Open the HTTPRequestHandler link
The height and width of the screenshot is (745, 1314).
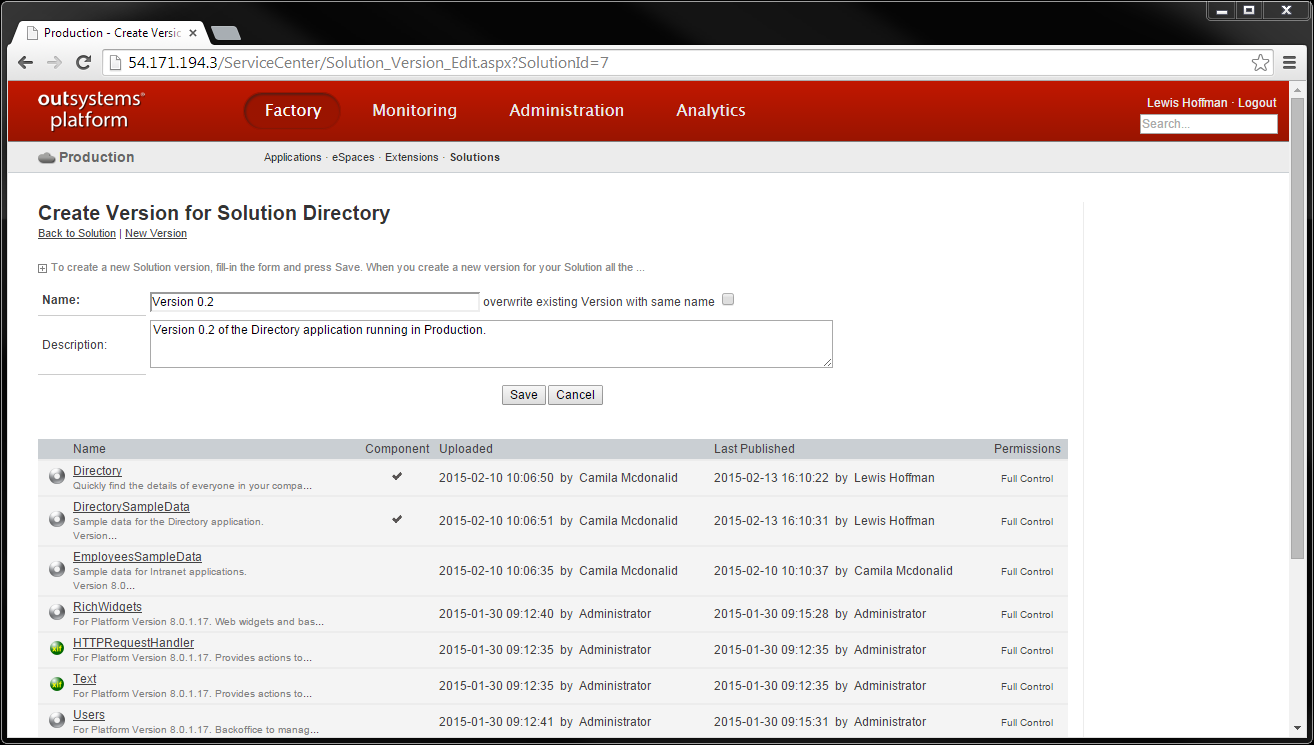133,643
